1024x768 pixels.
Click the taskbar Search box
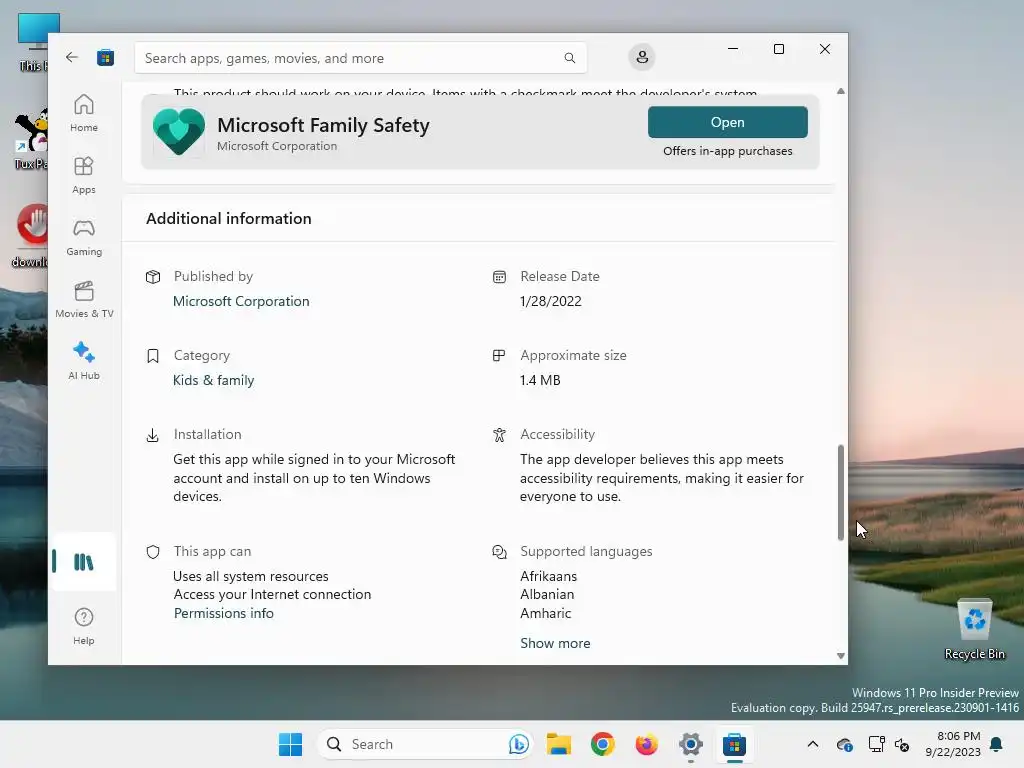pos(425,744)
